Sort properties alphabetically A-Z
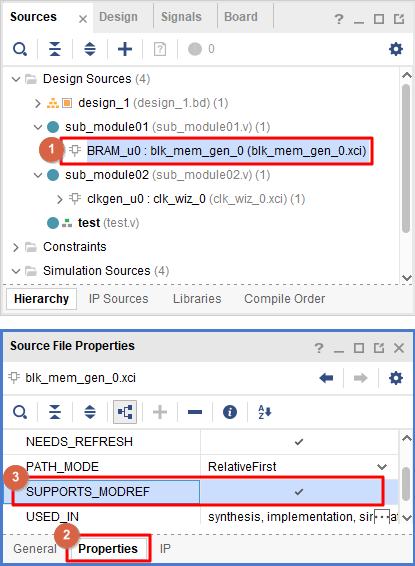The image size is (415, 566). click(265, 412)
